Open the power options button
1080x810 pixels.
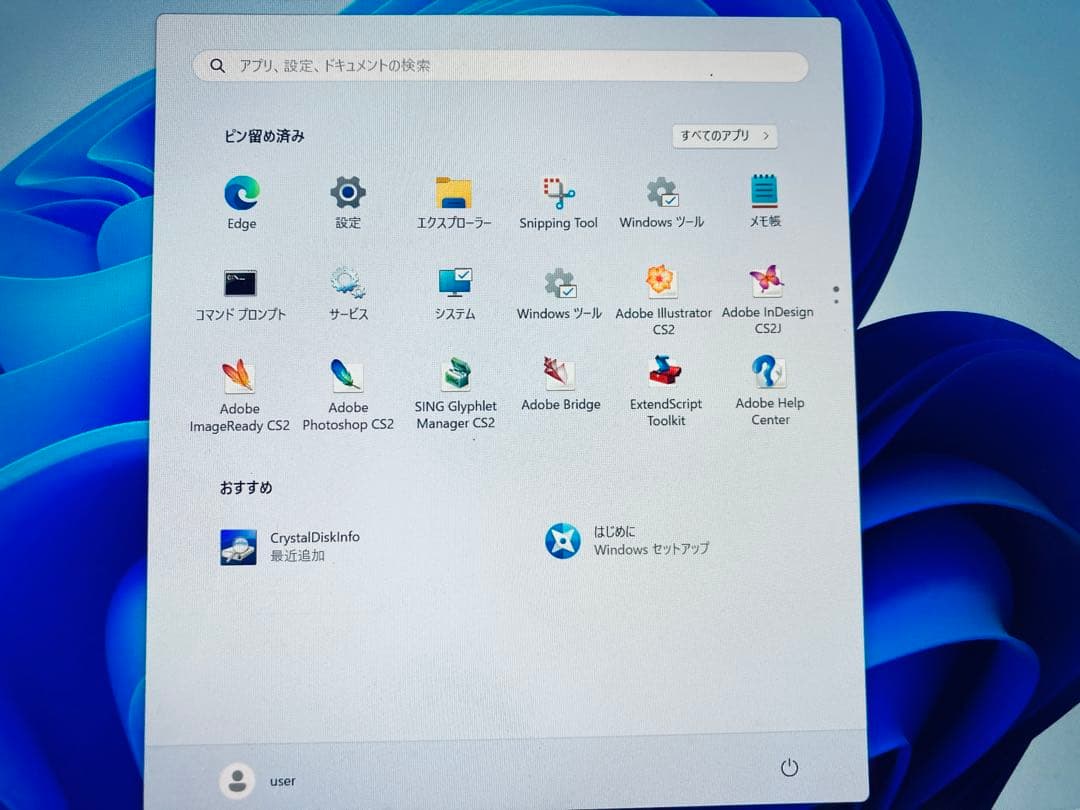tap(789, 768)
